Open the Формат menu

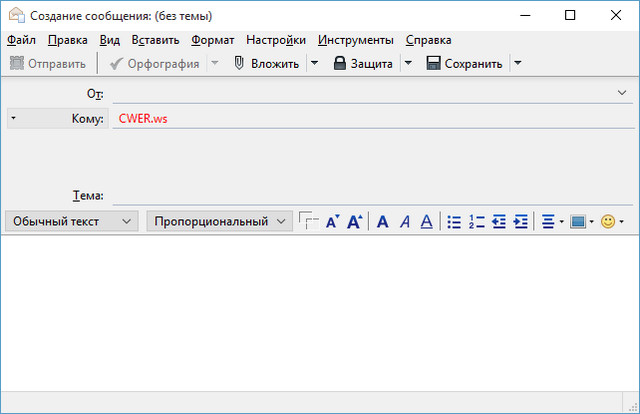(213, 40)
